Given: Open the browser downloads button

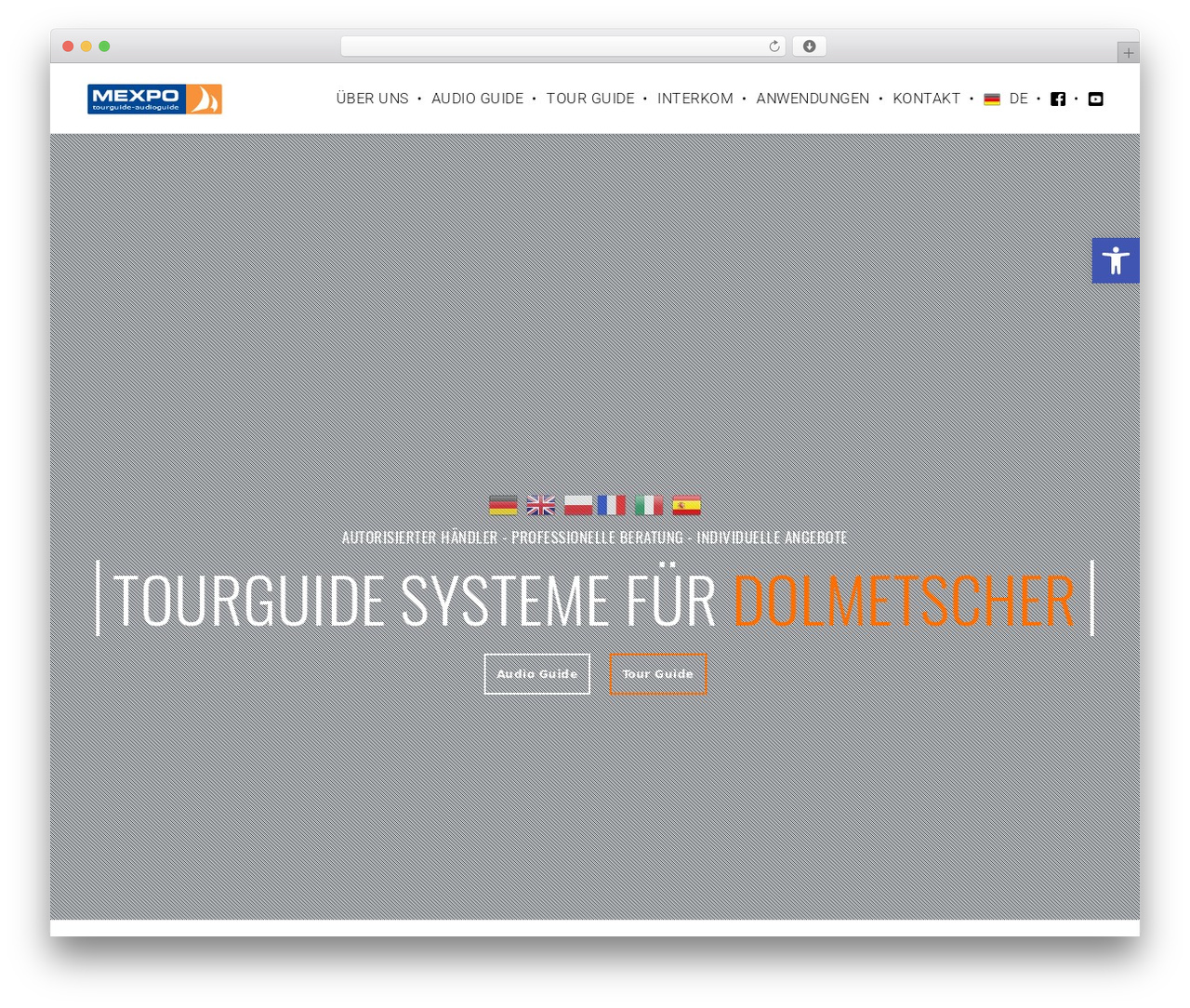Looking at the screenshot, I should (809, 46).
